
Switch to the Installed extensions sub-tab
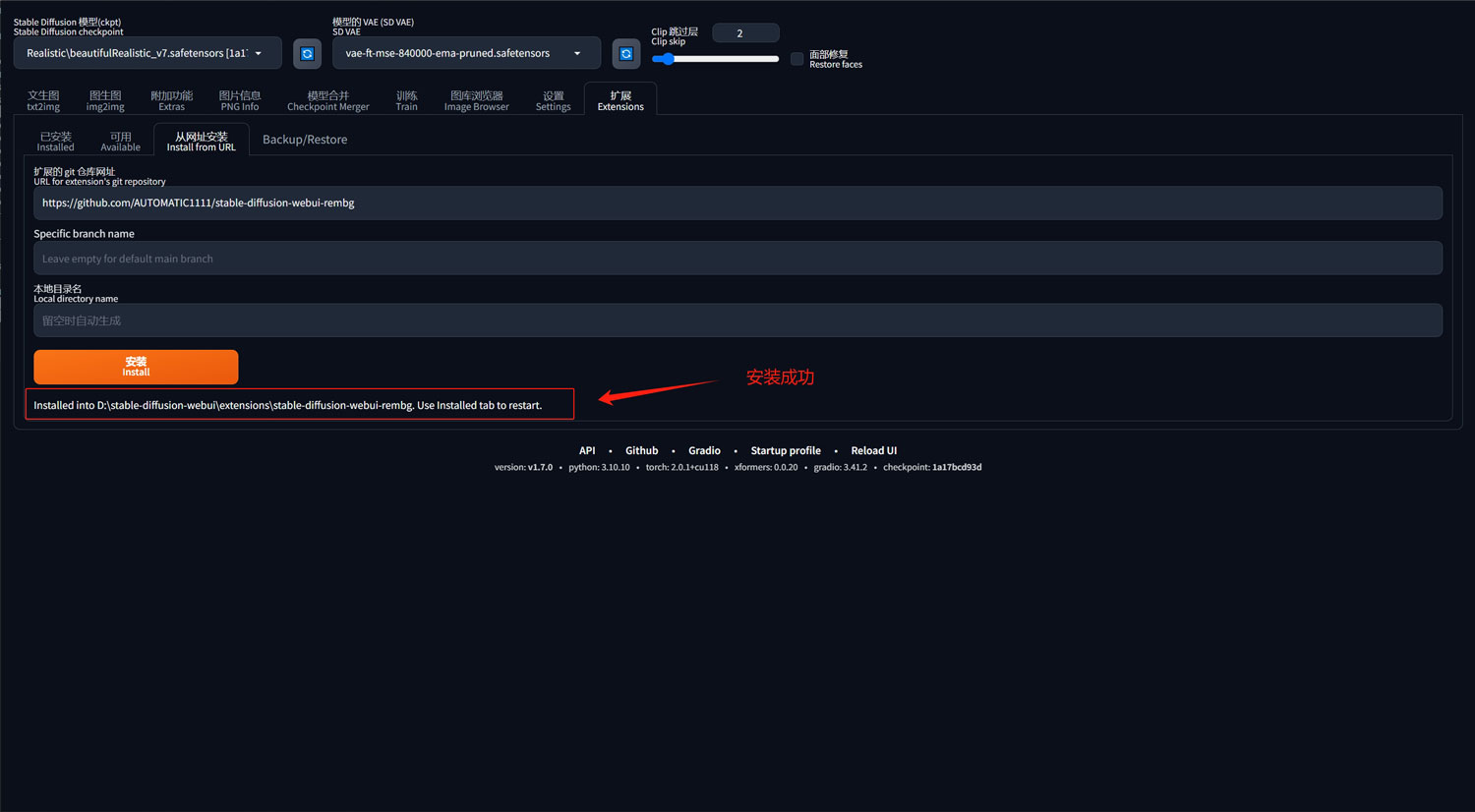coord(55,142)
